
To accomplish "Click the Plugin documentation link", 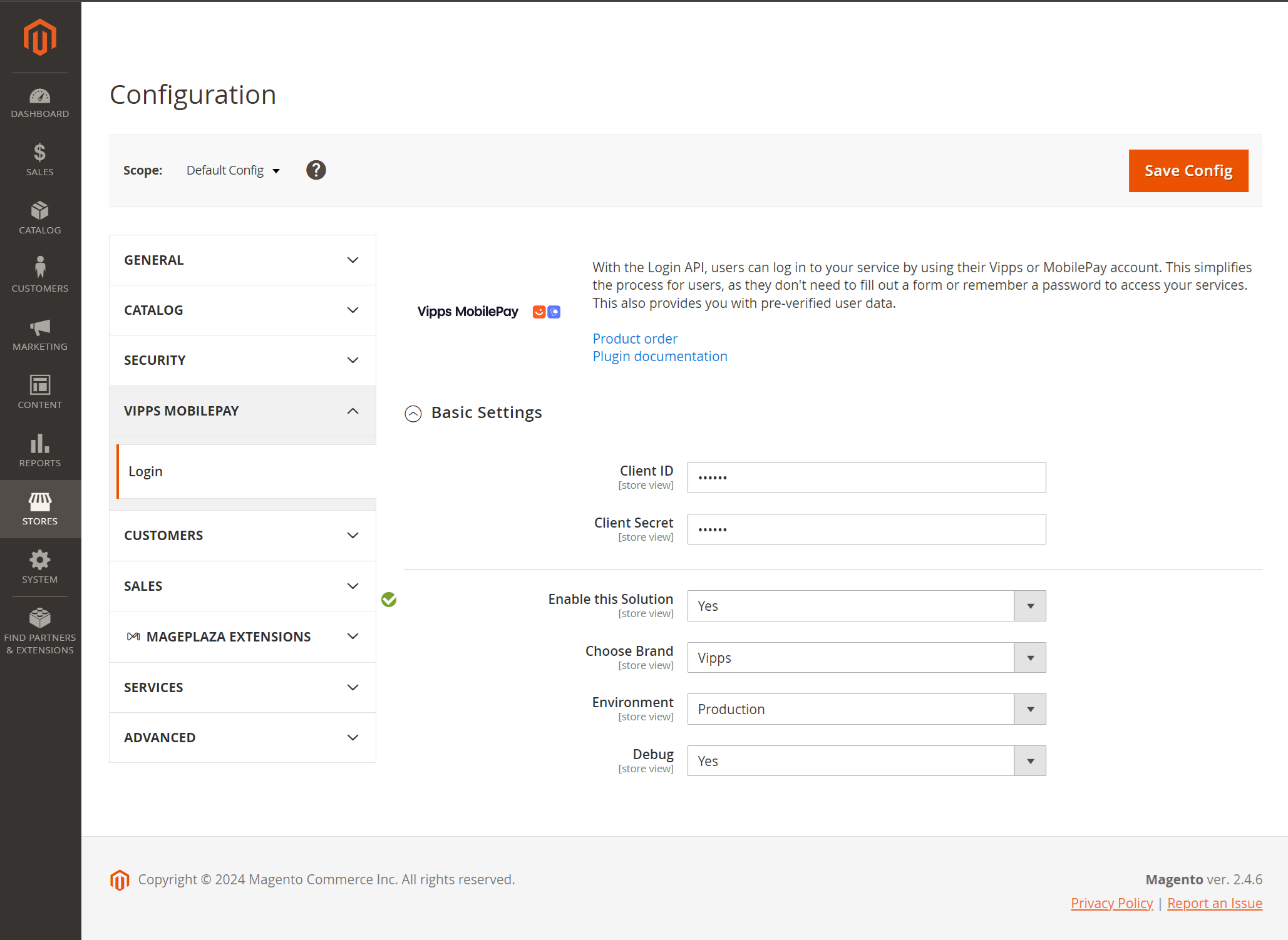I will [x=660, y=356].
